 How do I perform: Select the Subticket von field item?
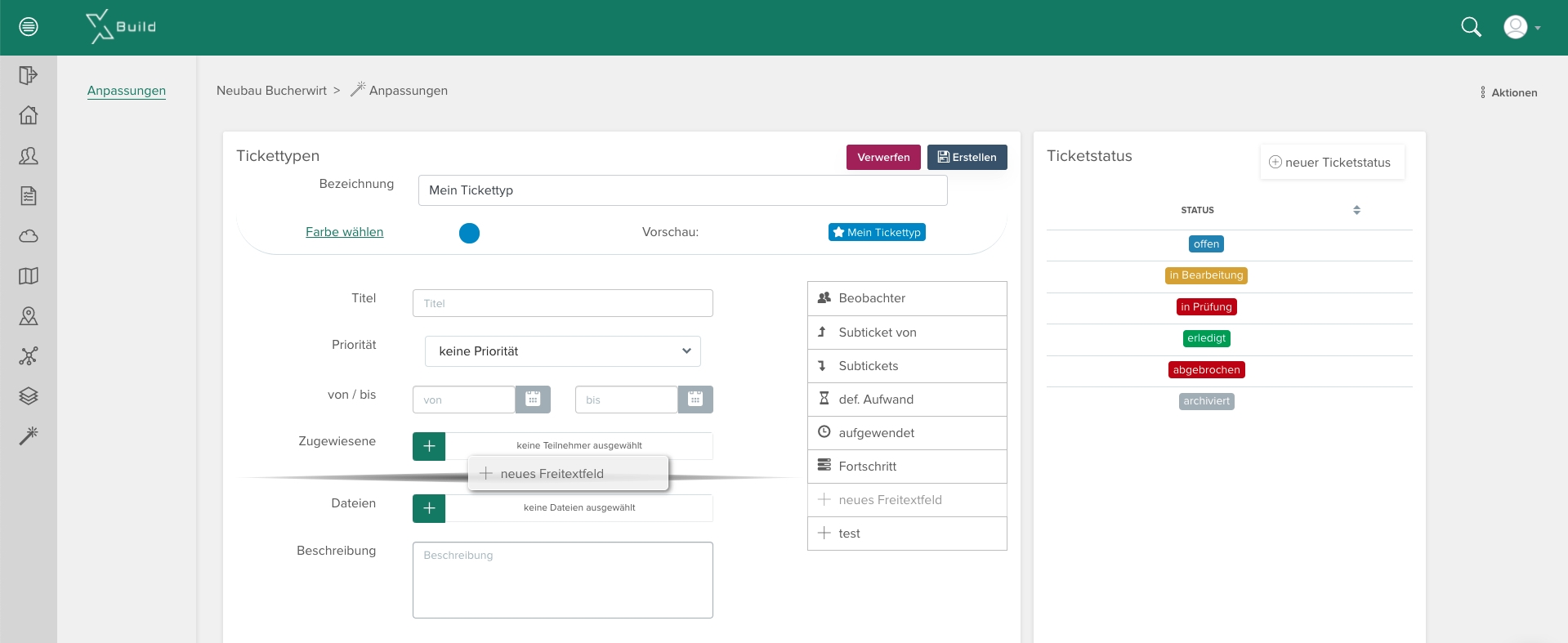907,333
